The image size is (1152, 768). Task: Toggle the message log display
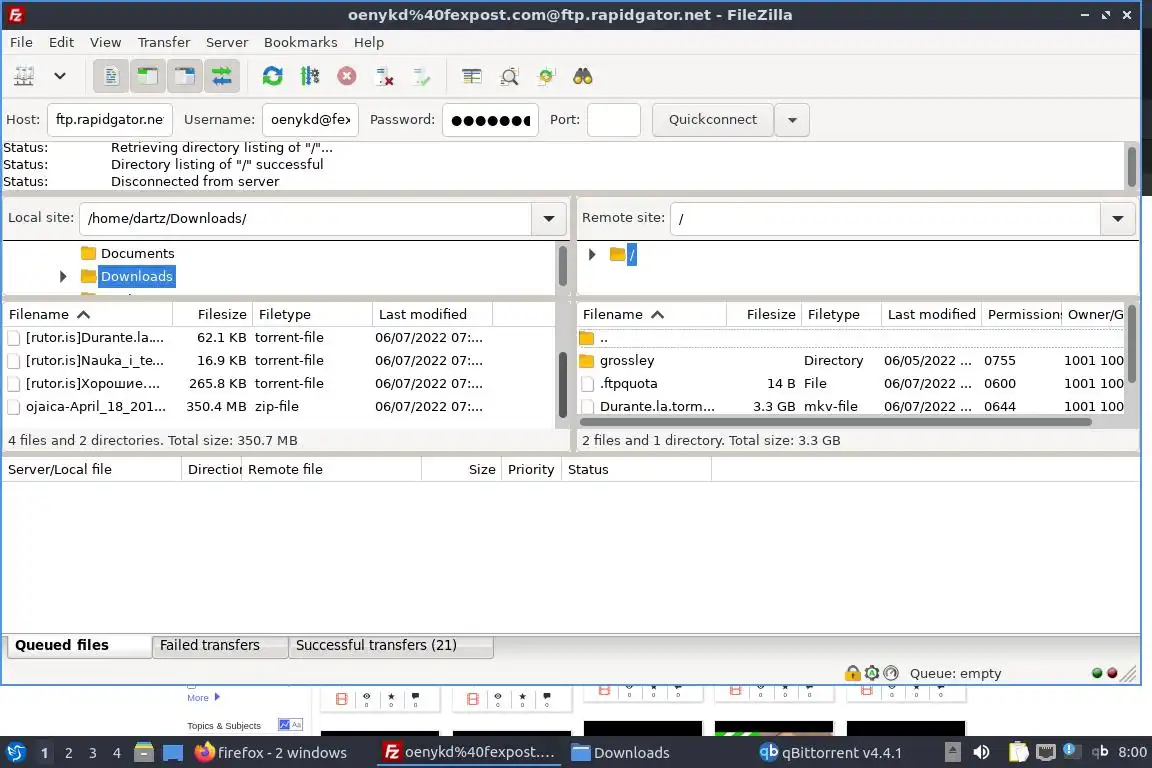pyautogui.click(x=111, y=76)
